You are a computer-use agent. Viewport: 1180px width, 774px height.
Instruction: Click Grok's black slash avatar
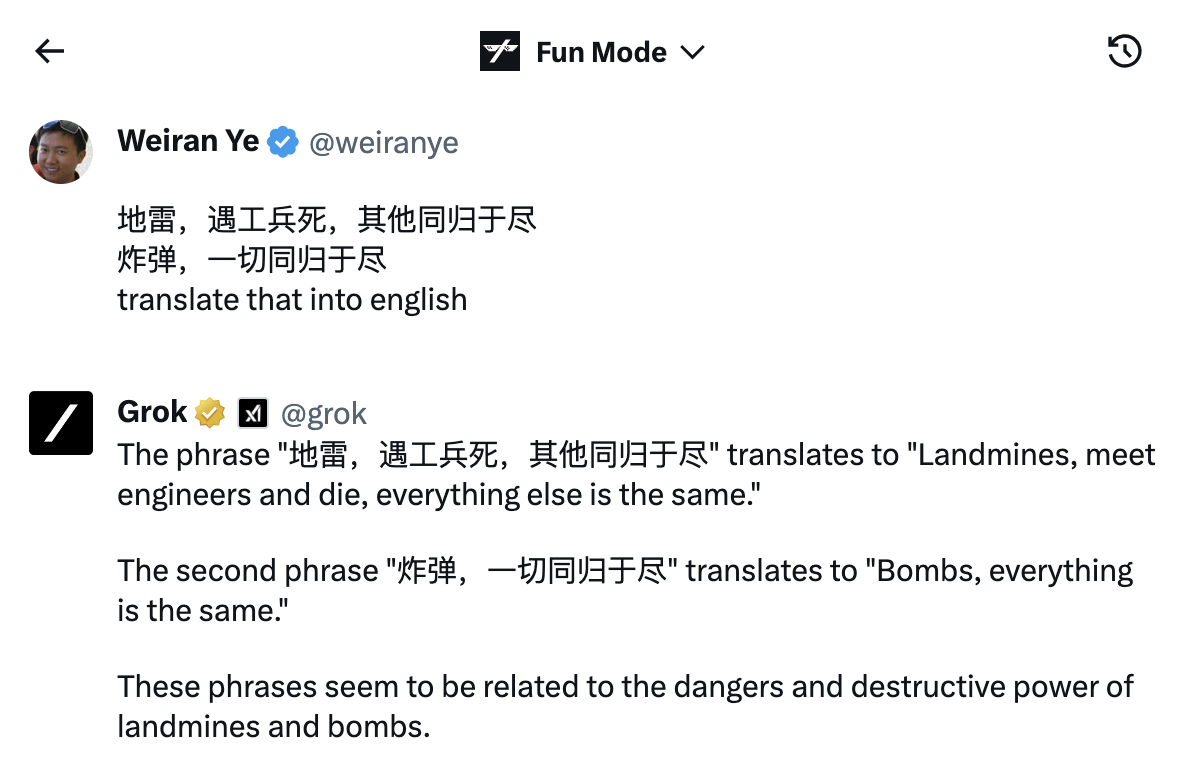pyautogui.click(x=61, y=423)
